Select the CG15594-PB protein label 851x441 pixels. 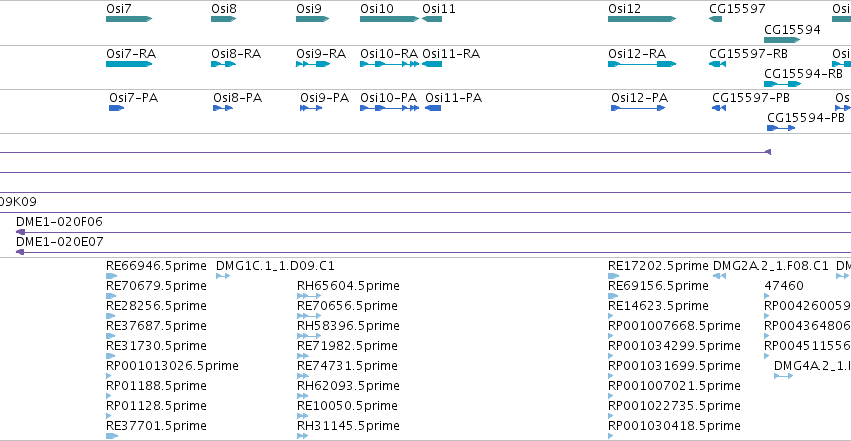coord(806,118)
